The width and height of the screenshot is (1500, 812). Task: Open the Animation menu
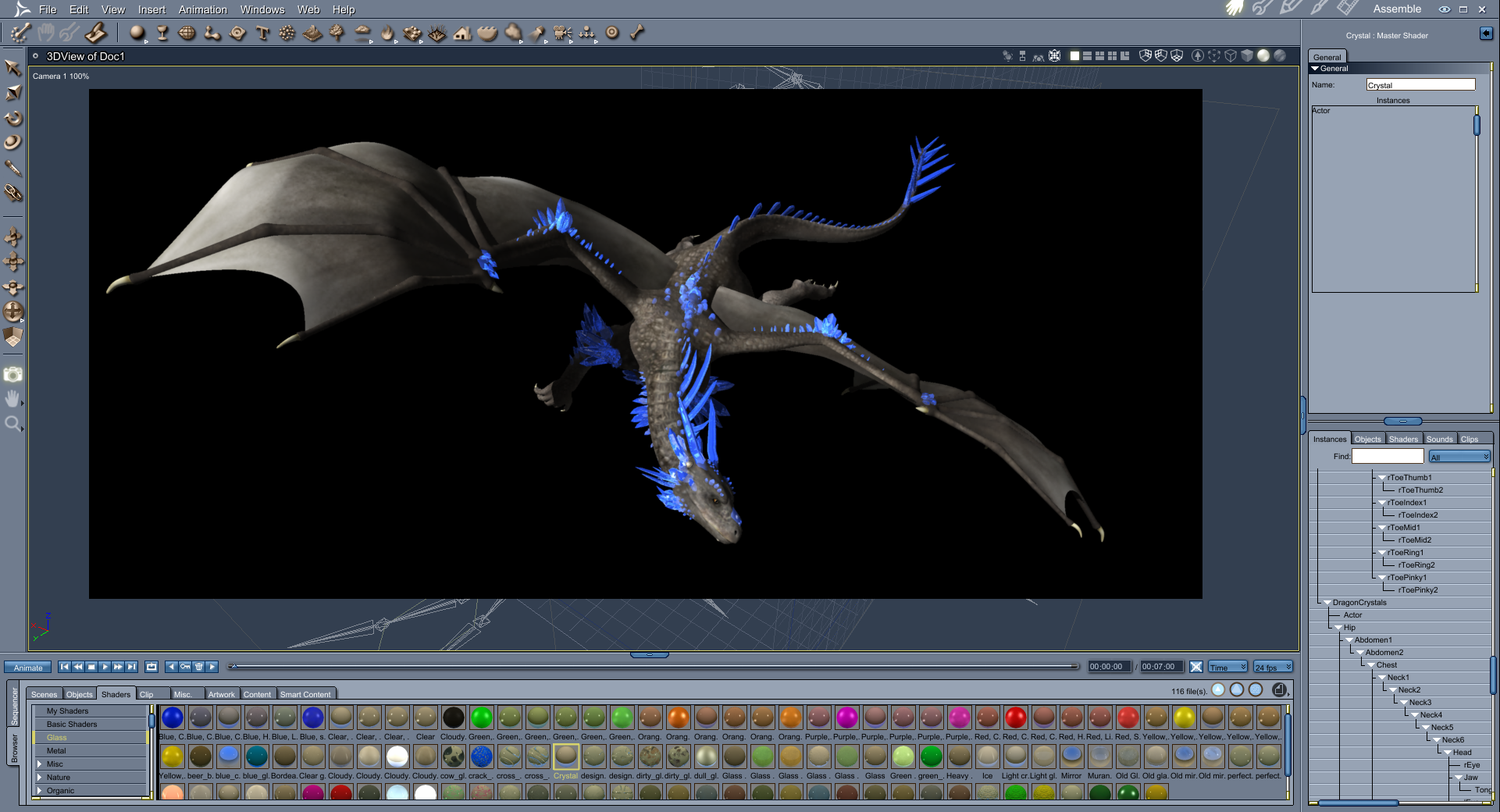(202, 9)
